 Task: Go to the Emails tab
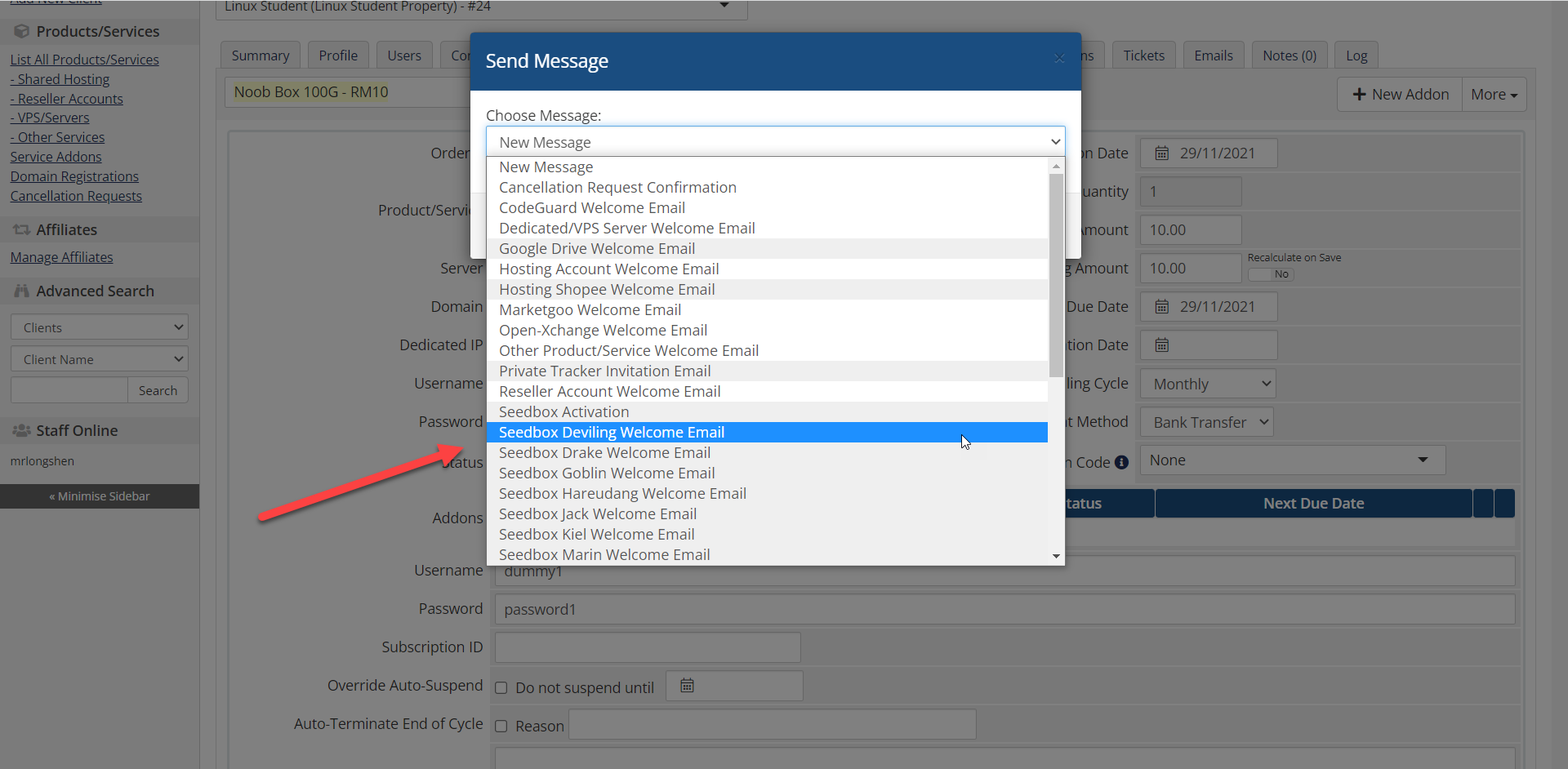tap(1214, 56)
